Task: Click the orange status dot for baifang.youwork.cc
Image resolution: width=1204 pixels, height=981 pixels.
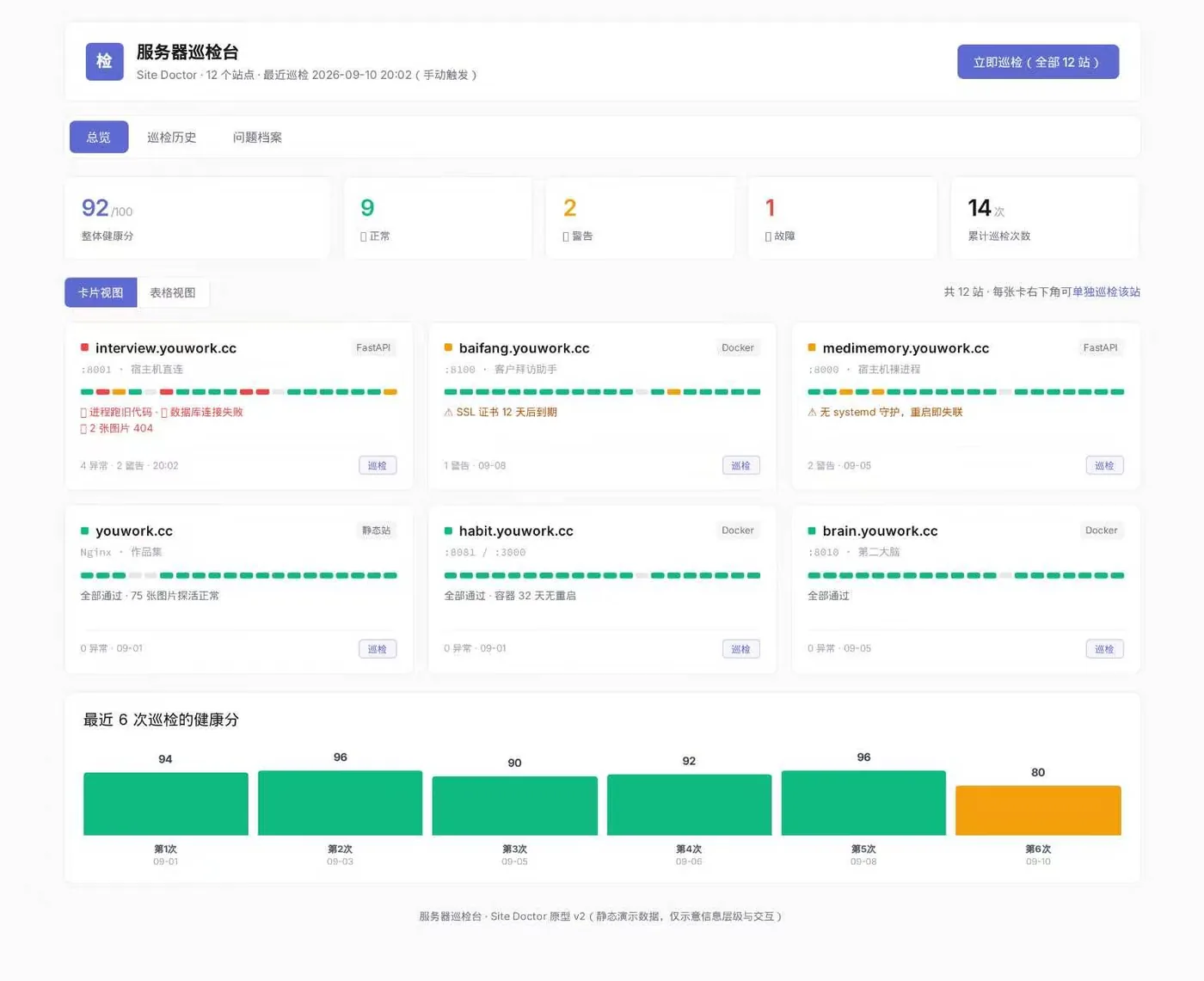Action: coord(448,347)
